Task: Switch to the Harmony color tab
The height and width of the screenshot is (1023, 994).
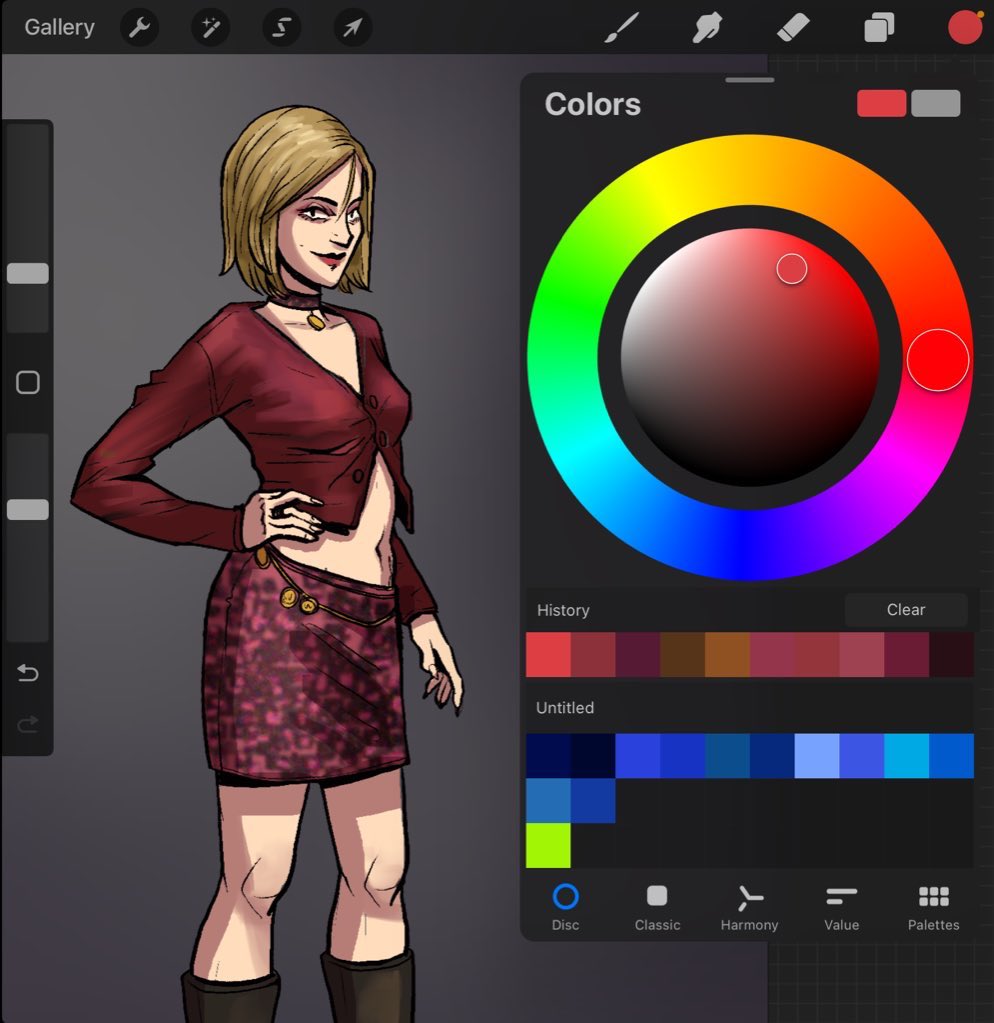Action: pyautogui.click(x=749, y=907)
